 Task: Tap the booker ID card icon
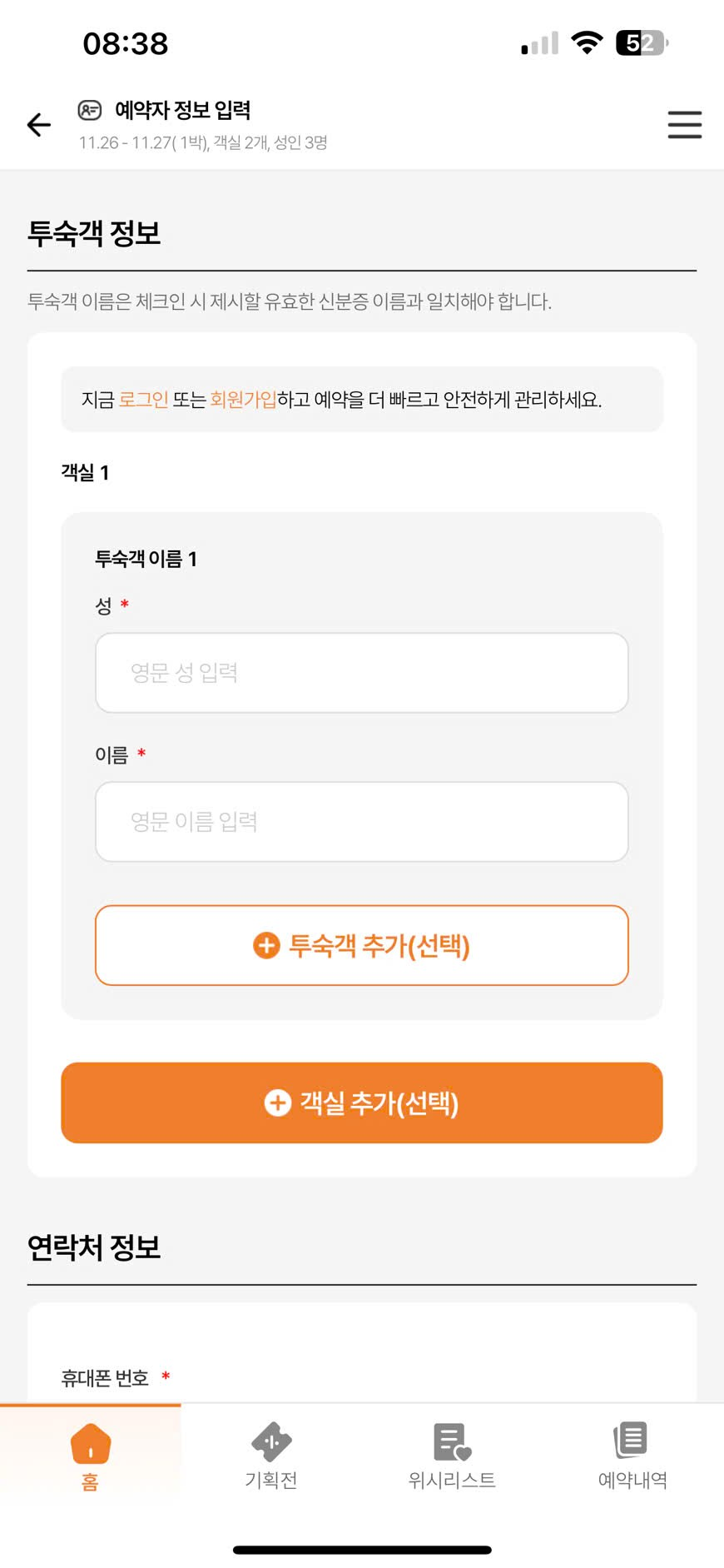[90, 110]
